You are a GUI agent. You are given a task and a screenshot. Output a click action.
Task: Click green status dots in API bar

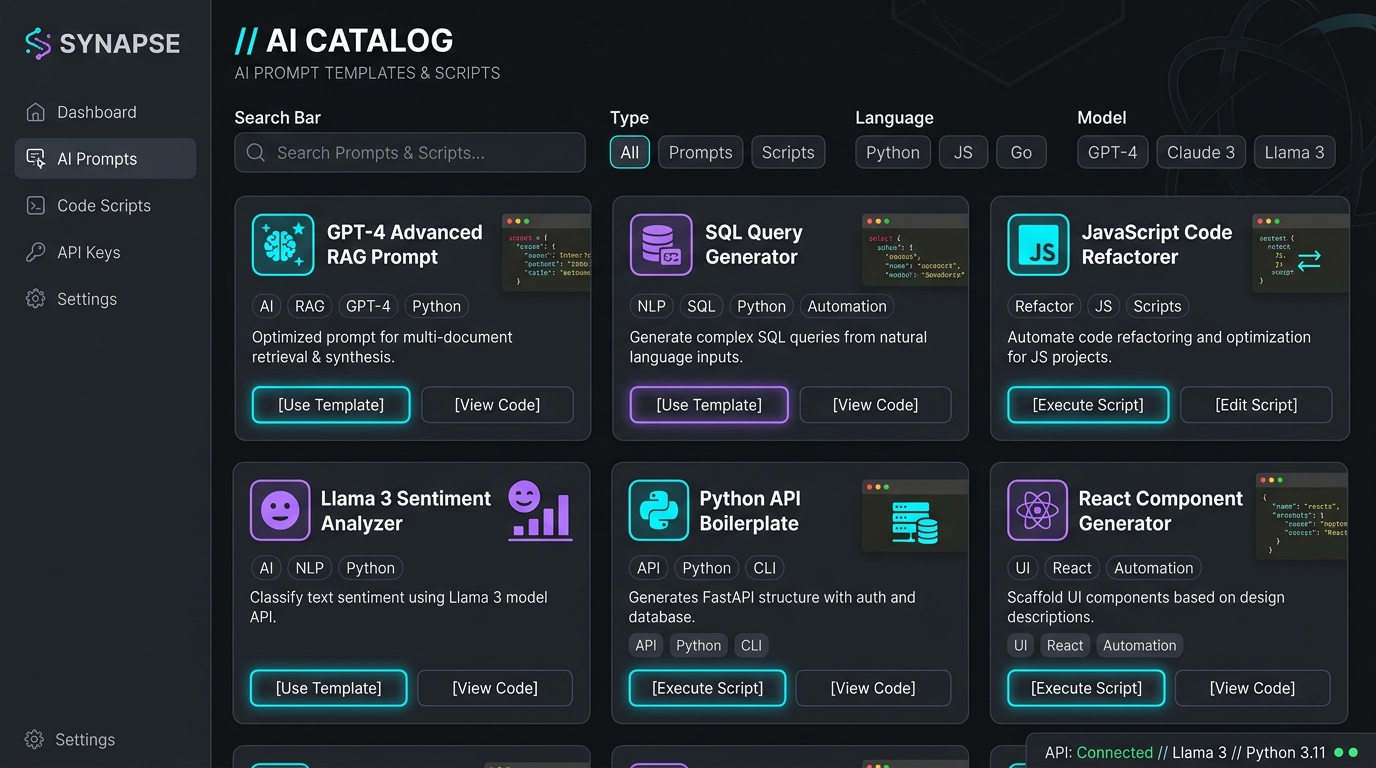(x=1346, y=752)
